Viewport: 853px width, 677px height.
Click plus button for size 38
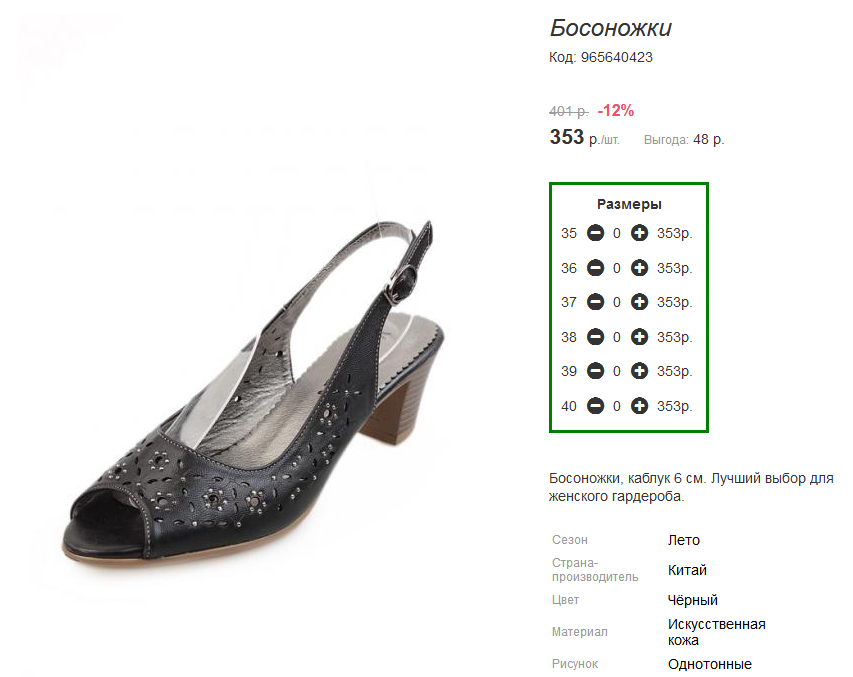pos(639,337)
